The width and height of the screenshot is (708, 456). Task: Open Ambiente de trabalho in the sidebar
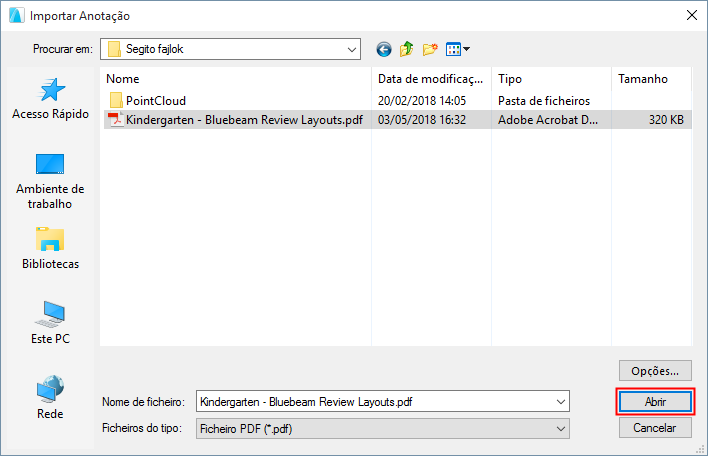pos(50,181)
